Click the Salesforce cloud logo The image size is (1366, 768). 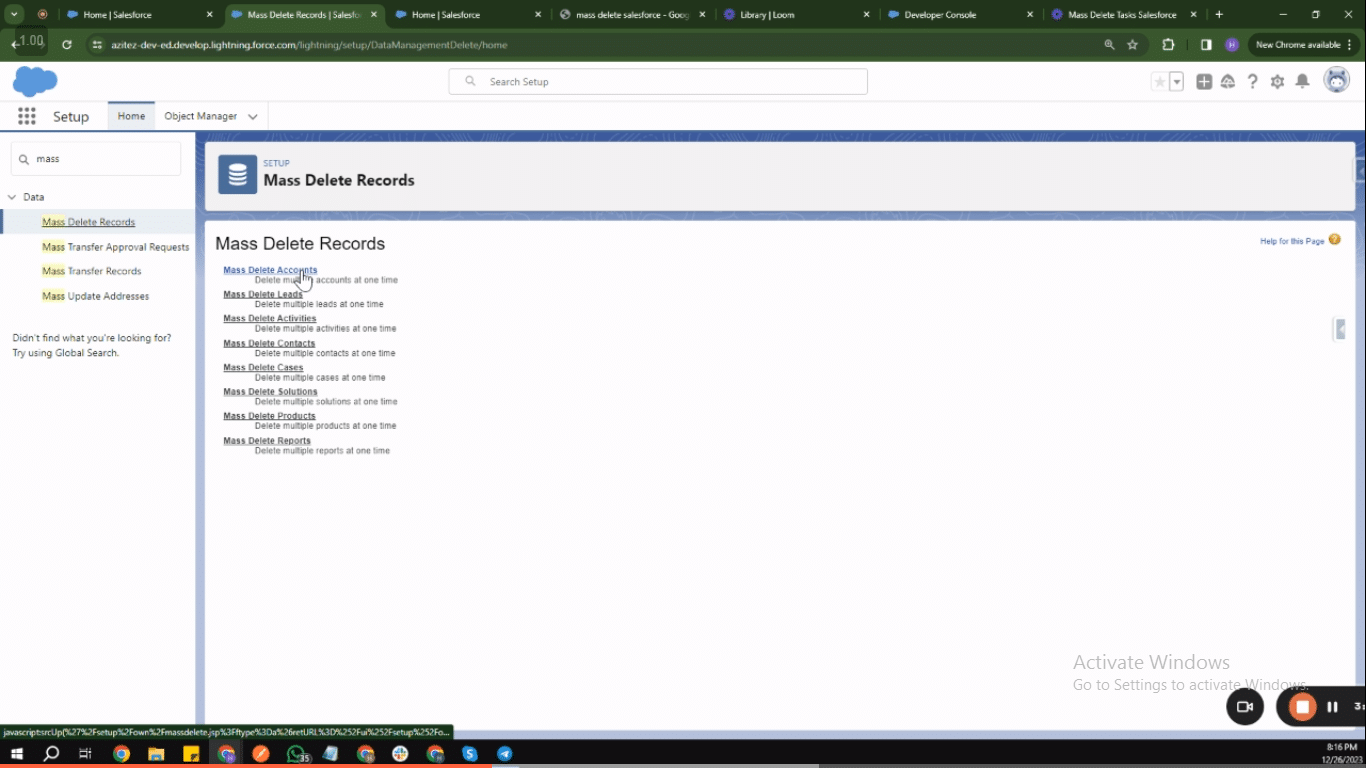click(35, 81)
